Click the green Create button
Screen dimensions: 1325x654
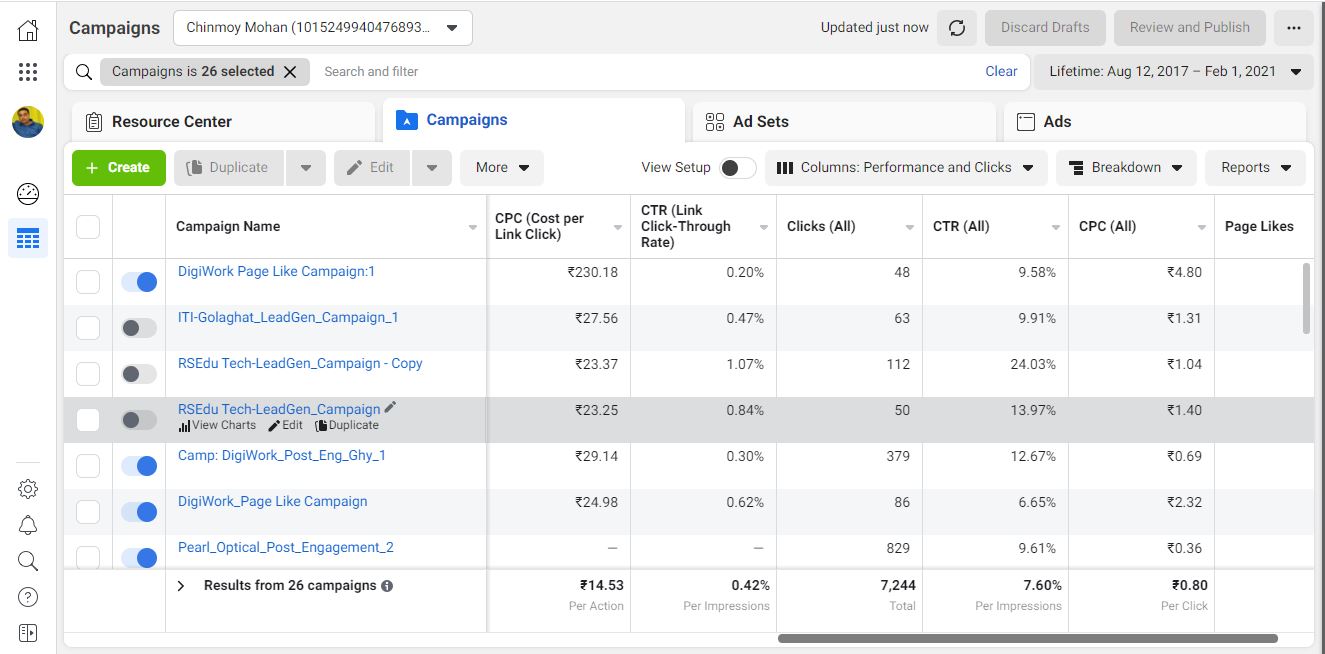[x=118, y=168]
